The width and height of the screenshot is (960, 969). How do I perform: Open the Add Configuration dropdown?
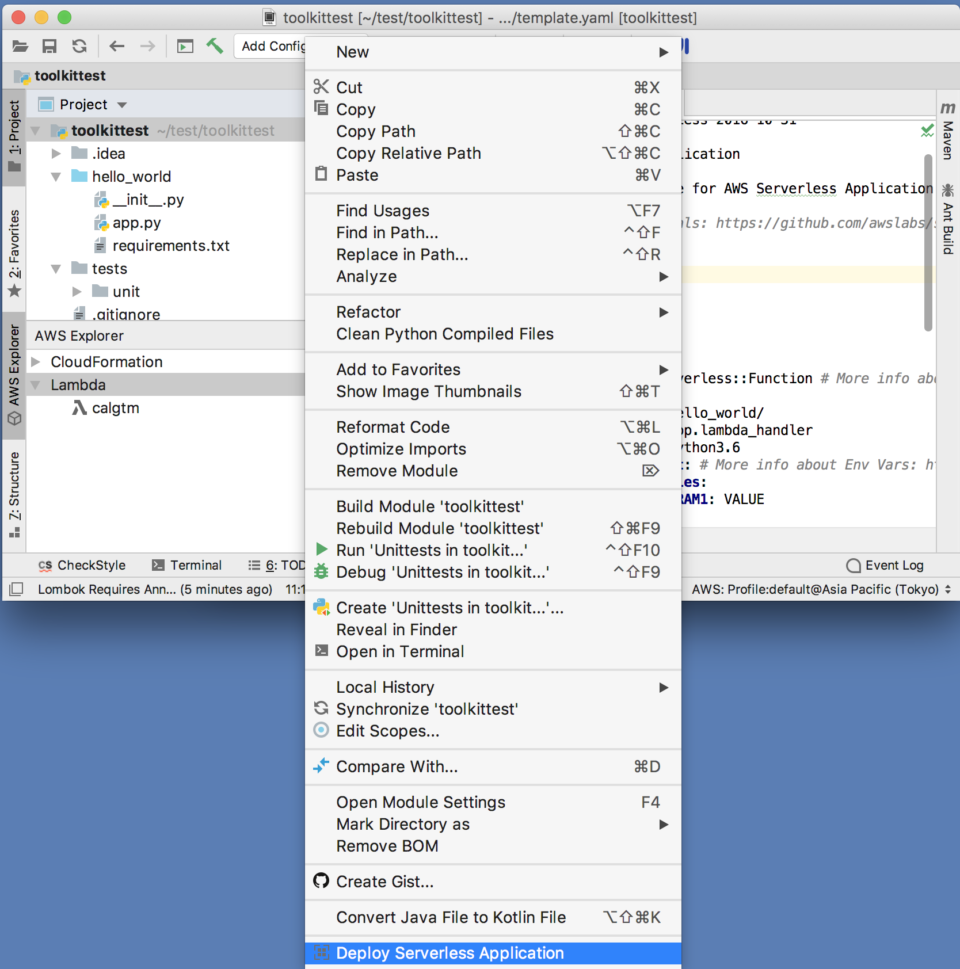click(x=272, y=46)
